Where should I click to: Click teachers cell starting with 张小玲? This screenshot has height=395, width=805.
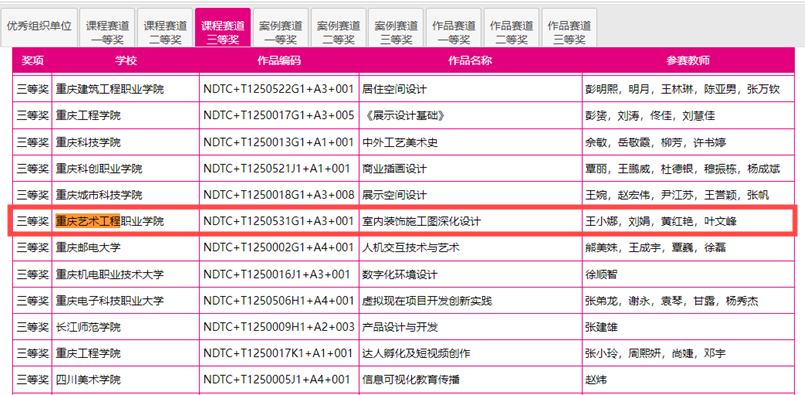tap(688, 354)
